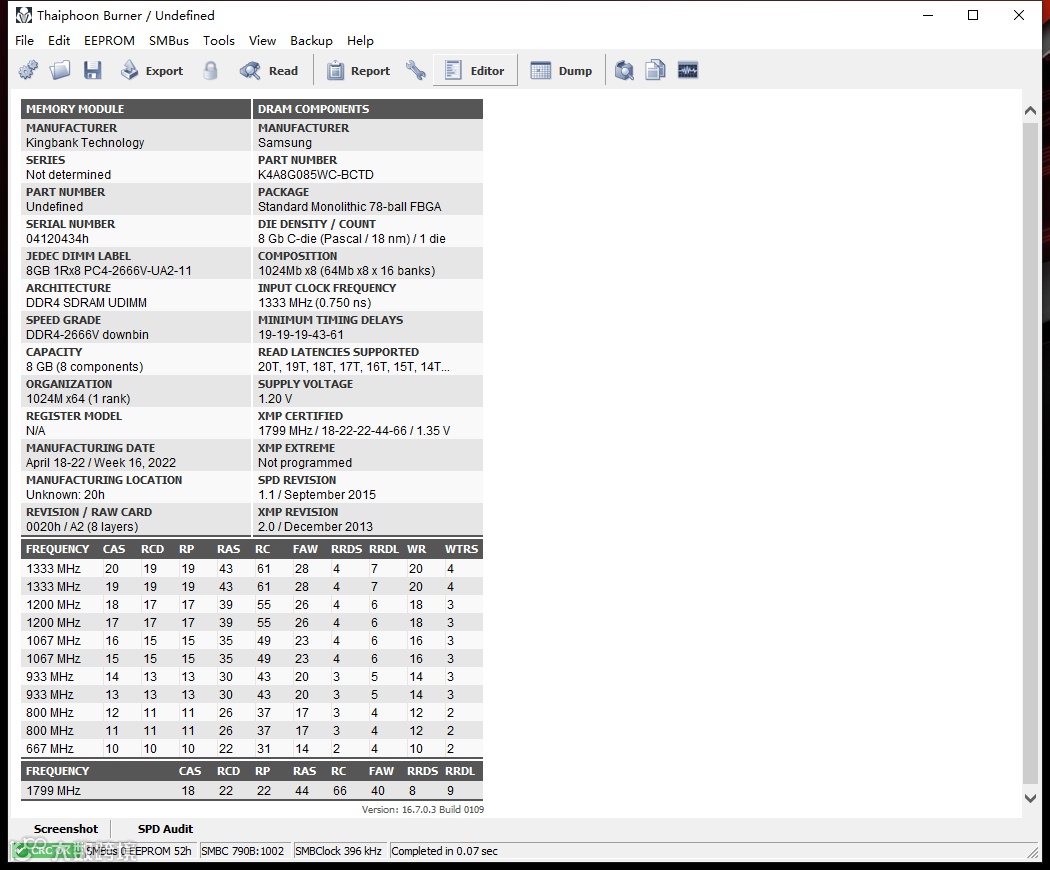Click the MEMORY MODULE section header

[136, 109]
